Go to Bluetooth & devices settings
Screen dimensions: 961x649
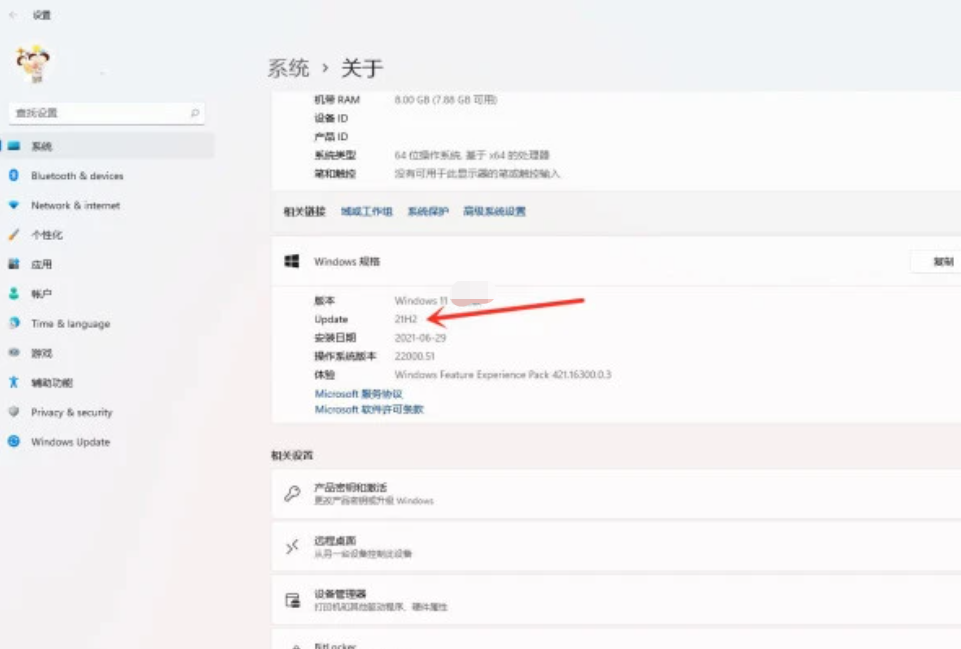click(x=77, y=176)
